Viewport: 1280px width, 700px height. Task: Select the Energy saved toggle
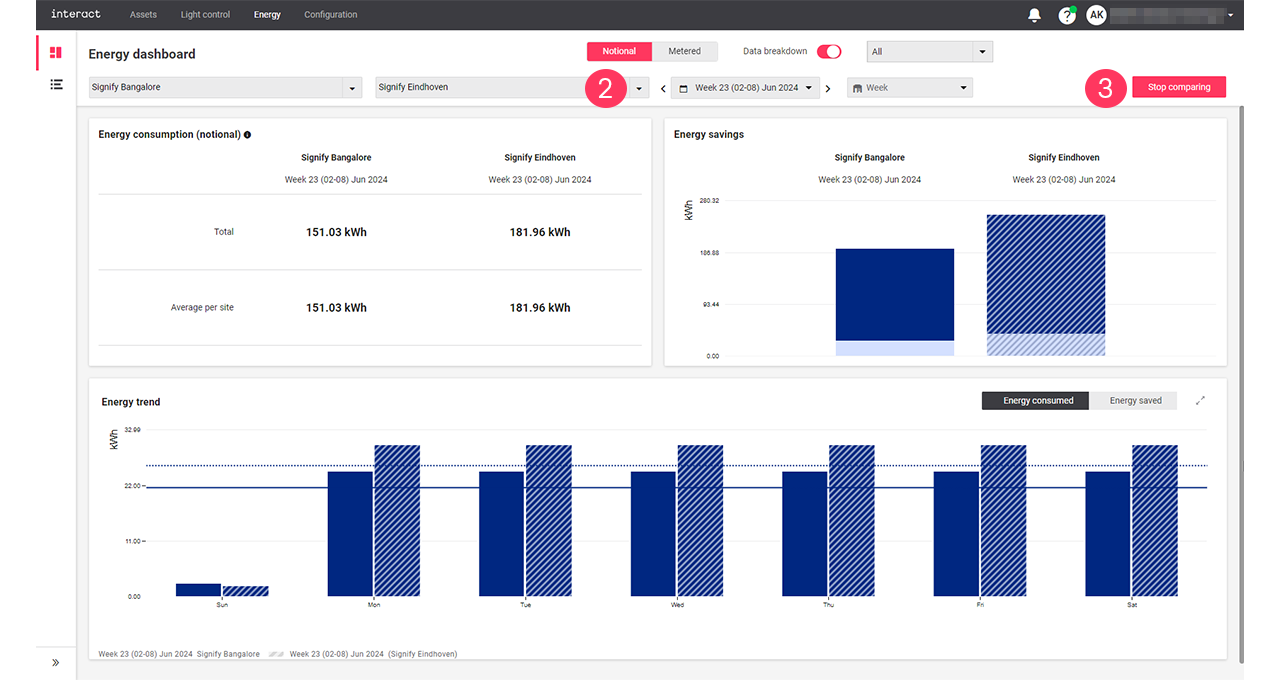pos(1134,400)
